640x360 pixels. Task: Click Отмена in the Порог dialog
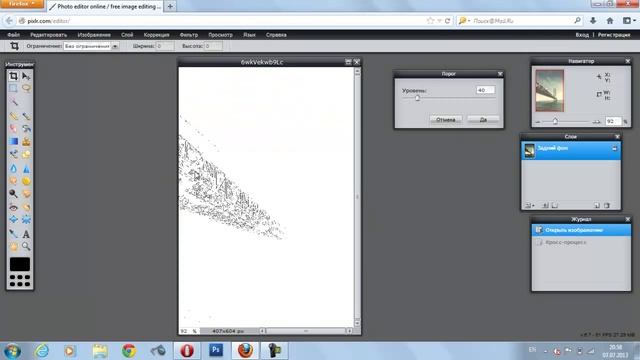point(446,120)
